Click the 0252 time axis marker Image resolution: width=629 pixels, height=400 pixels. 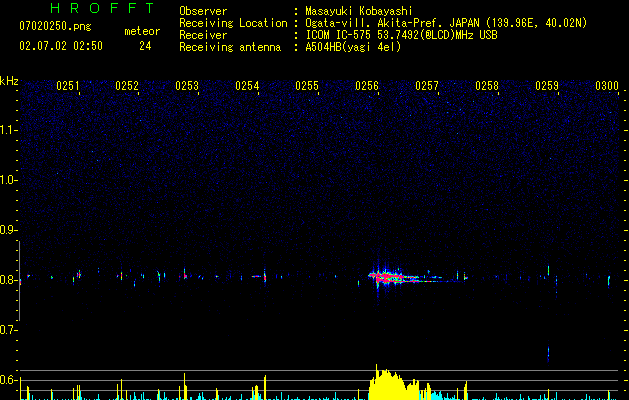point(127,86)
